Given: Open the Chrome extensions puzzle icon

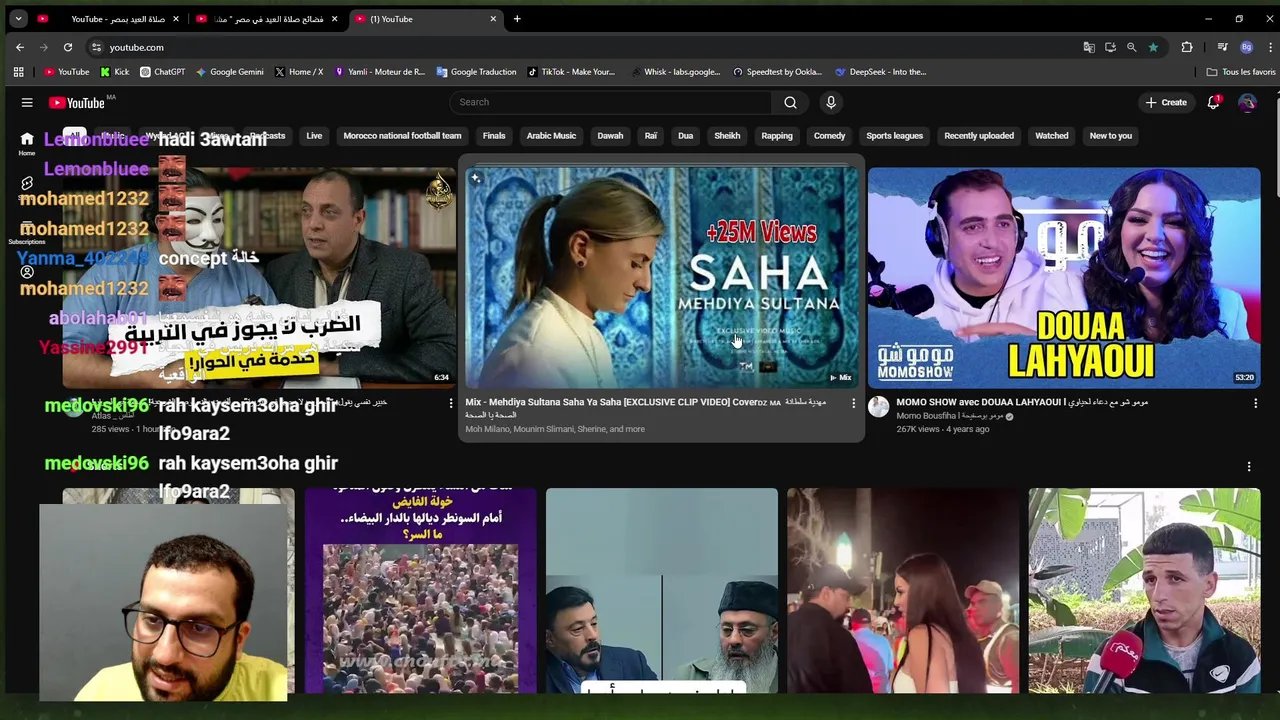Looking at the screenshot, I should [x=1187, y=47].
